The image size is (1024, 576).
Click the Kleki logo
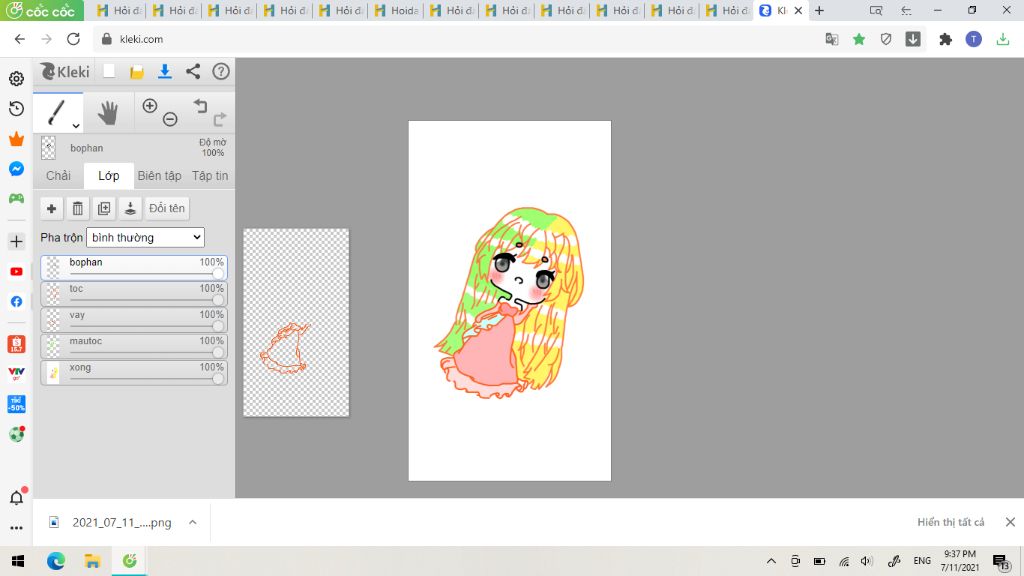[x=65, y=71]
